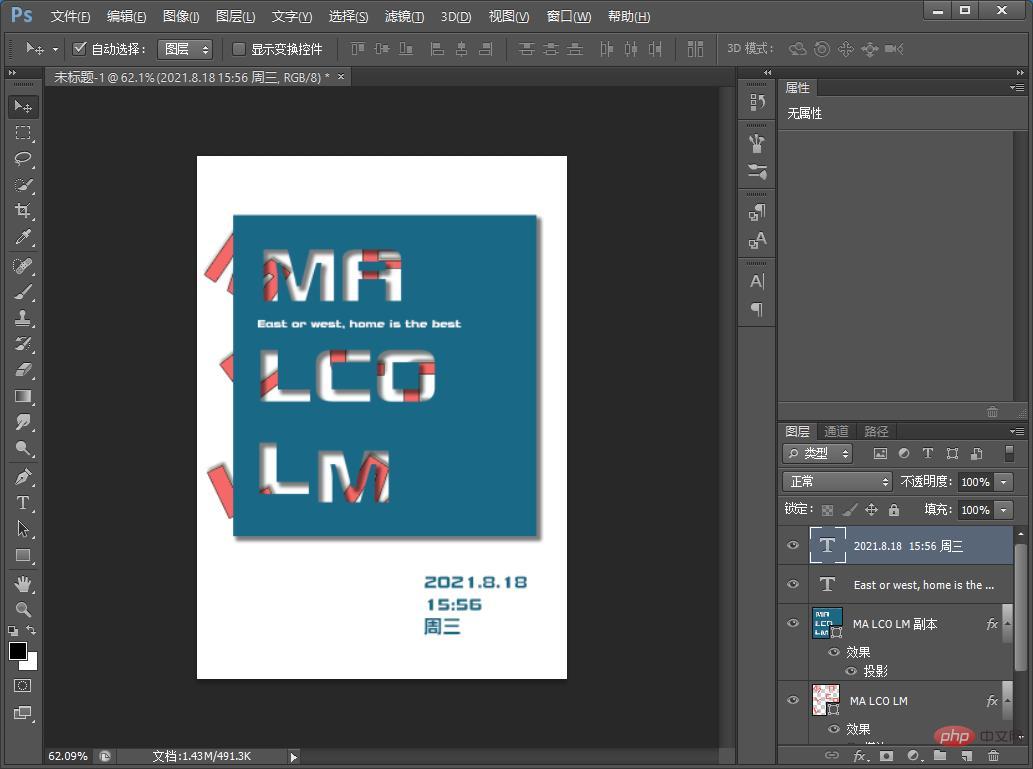Image resolution: width=1033 pixels, height=769 pixels.
Task: Toggle the Auto-Select checkbox
Action: [x=80, y=48]
